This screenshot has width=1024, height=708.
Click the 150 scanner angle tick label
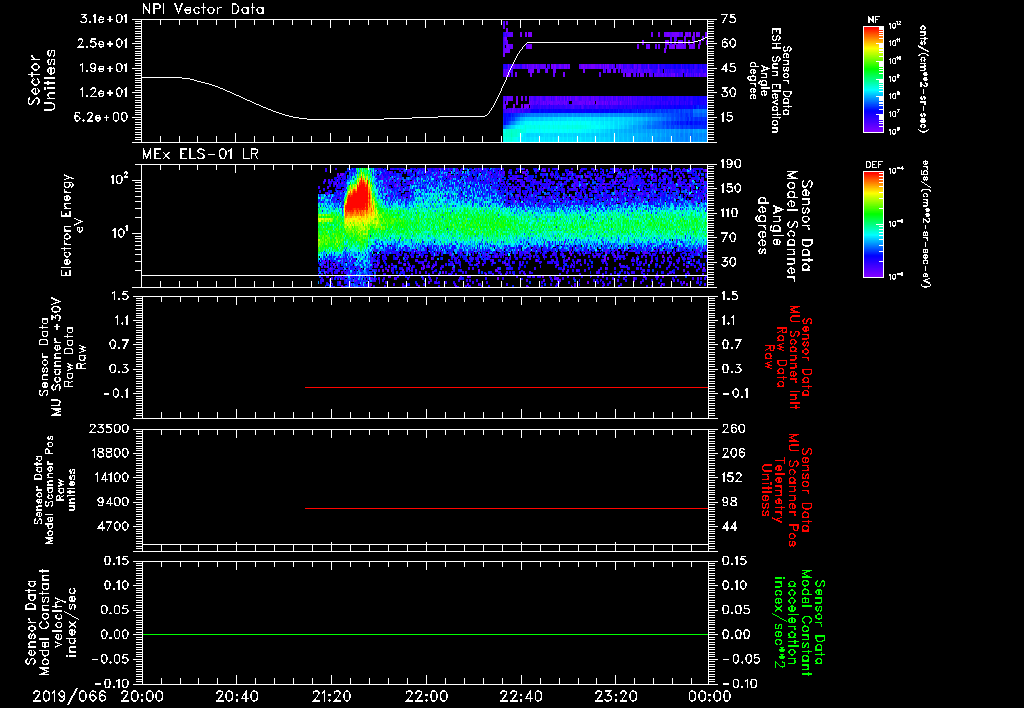coord(733,189)
